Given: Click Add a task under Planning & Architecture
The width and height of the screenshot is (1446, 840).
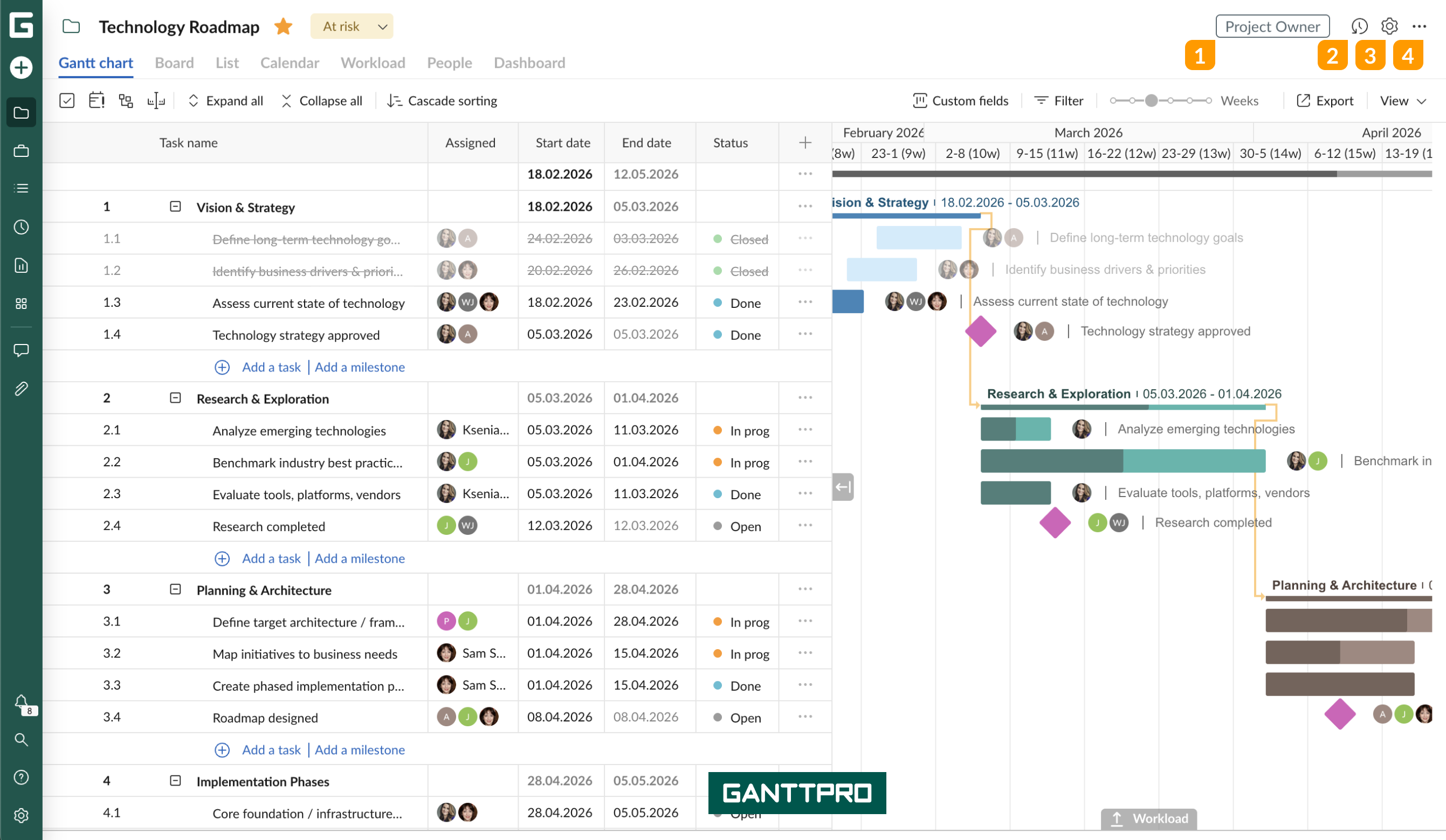Looking at the screenshot, I should point(271,750).
